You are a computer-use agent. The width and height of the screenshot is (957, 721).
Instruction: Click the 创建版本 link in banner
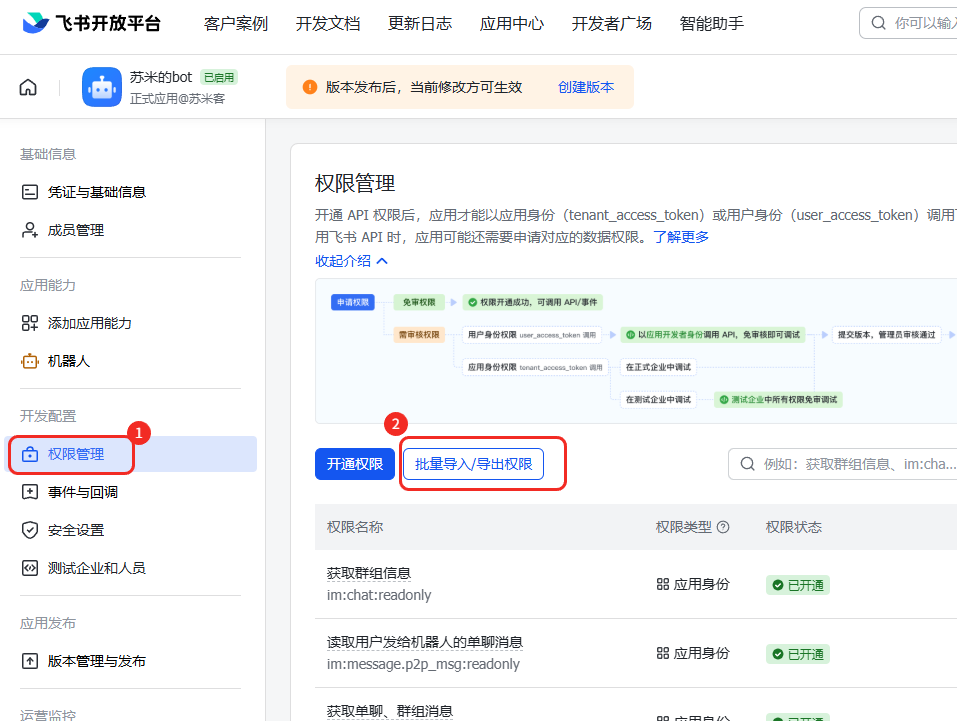pos(585,87)
